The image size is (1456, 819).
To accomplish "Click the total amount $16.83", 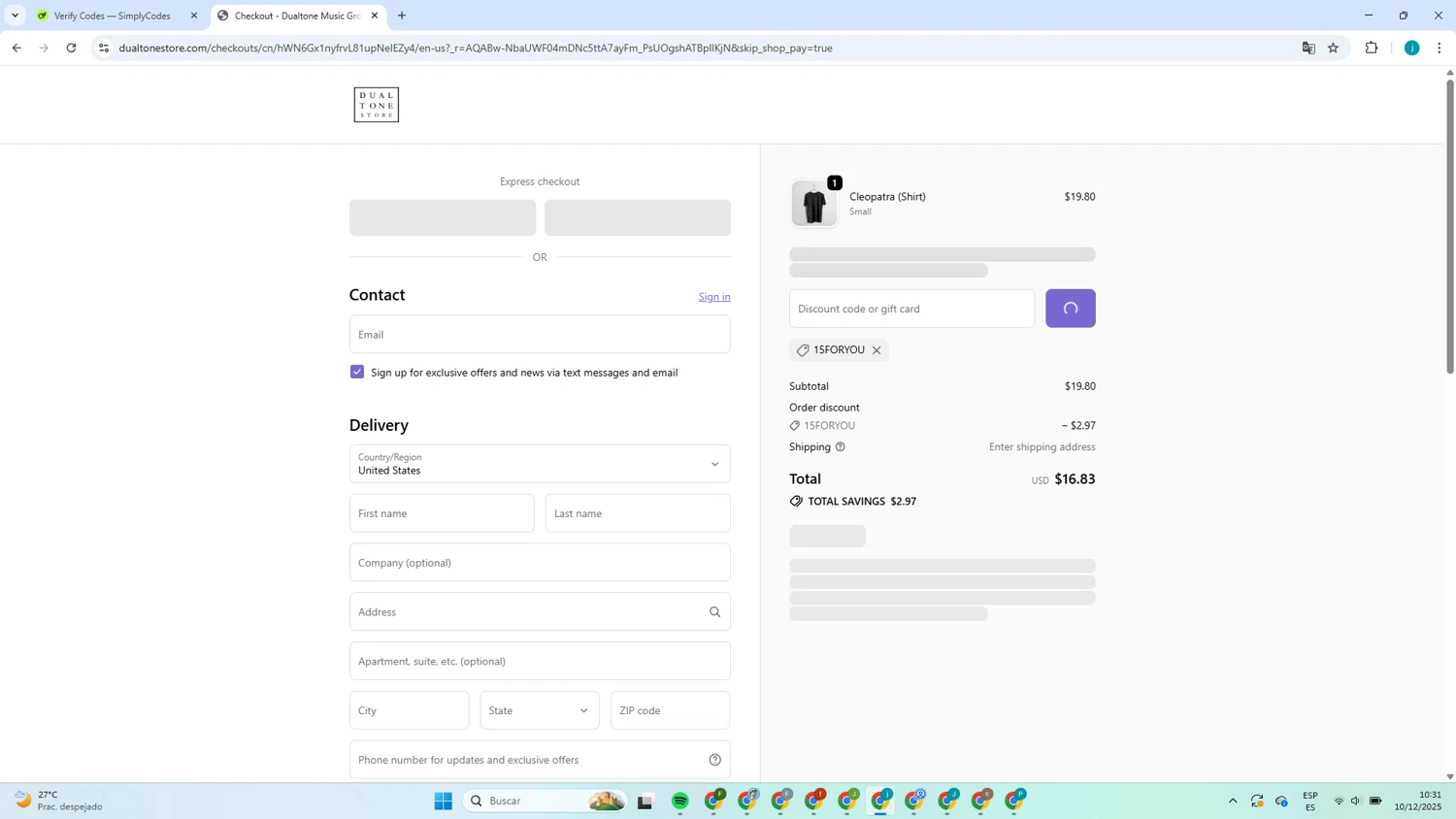I will pos(1075,479).
